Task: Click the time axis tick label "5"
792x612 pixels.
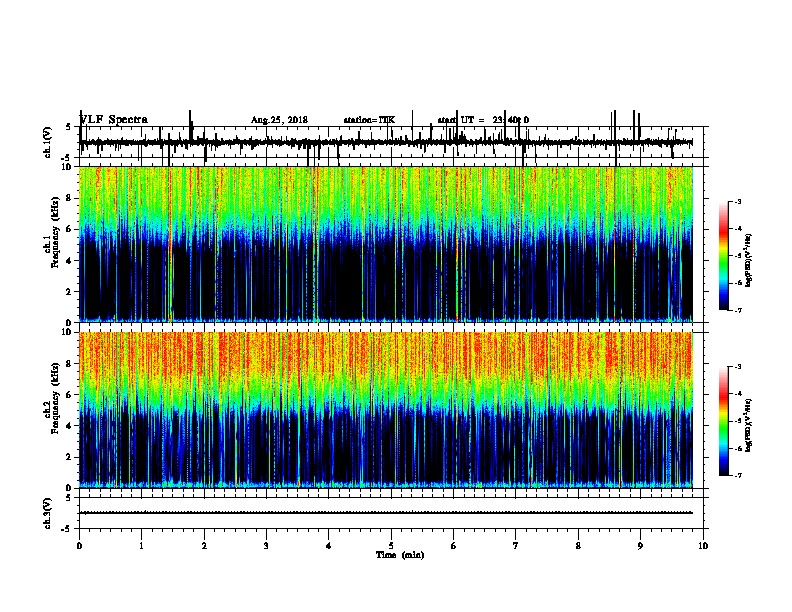Action: click(x=391, y=546)
